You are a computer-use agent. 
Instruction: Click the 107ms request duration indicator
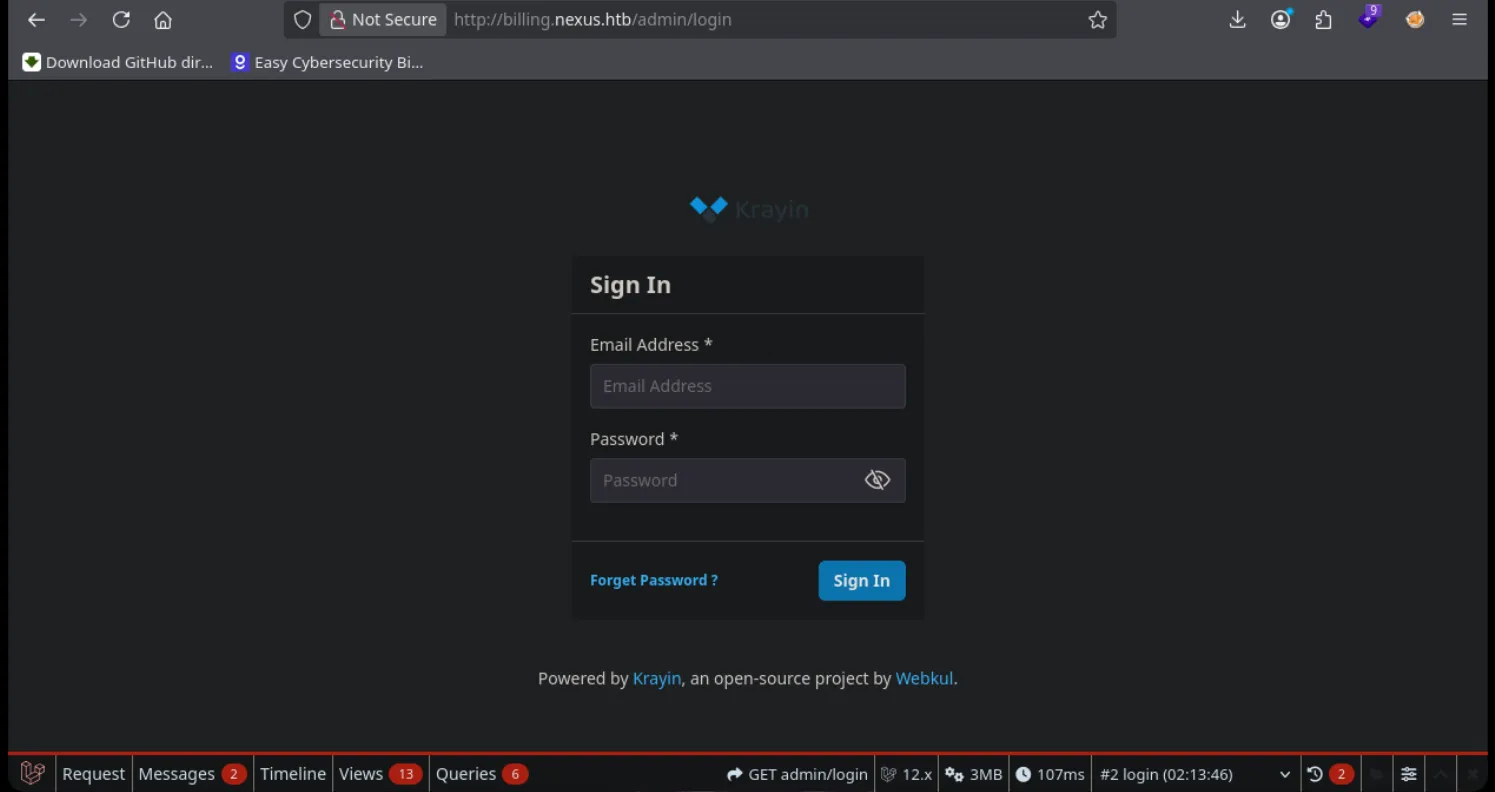coord(1050,774)
